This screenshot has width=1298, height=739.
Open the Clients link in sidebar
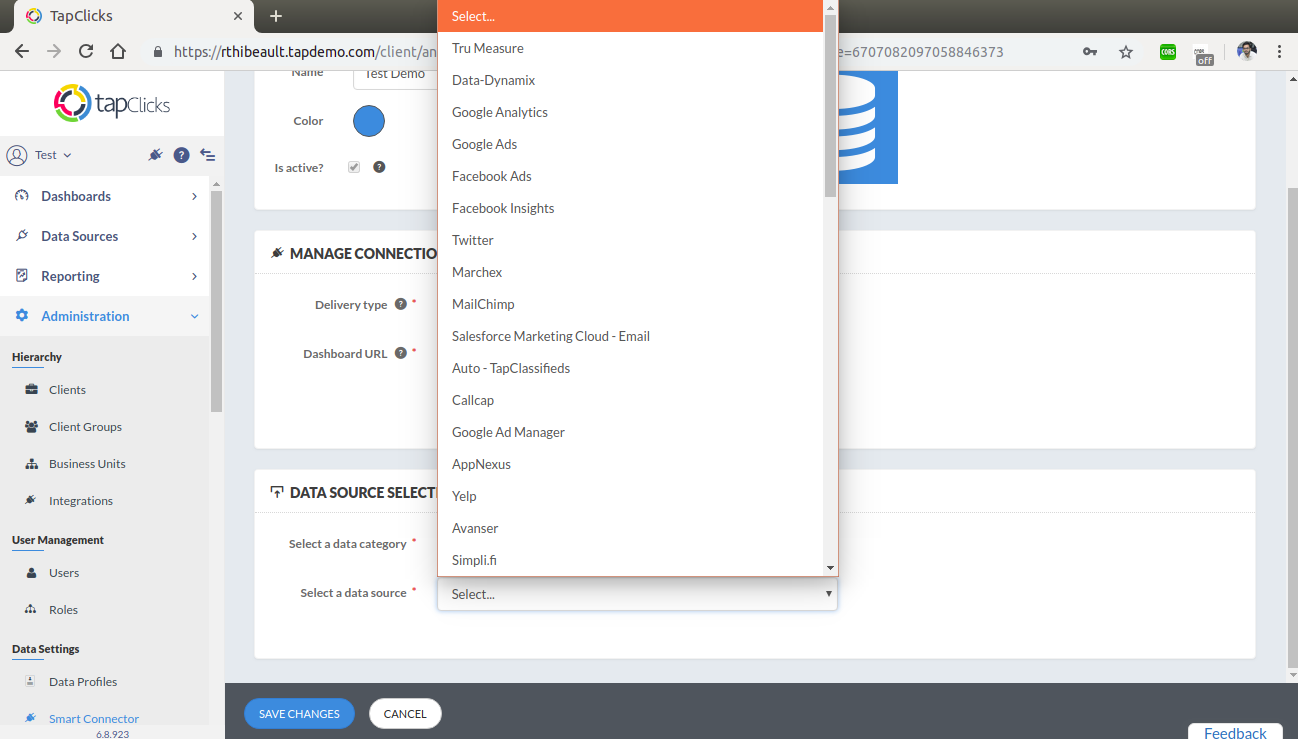(67, 390)
